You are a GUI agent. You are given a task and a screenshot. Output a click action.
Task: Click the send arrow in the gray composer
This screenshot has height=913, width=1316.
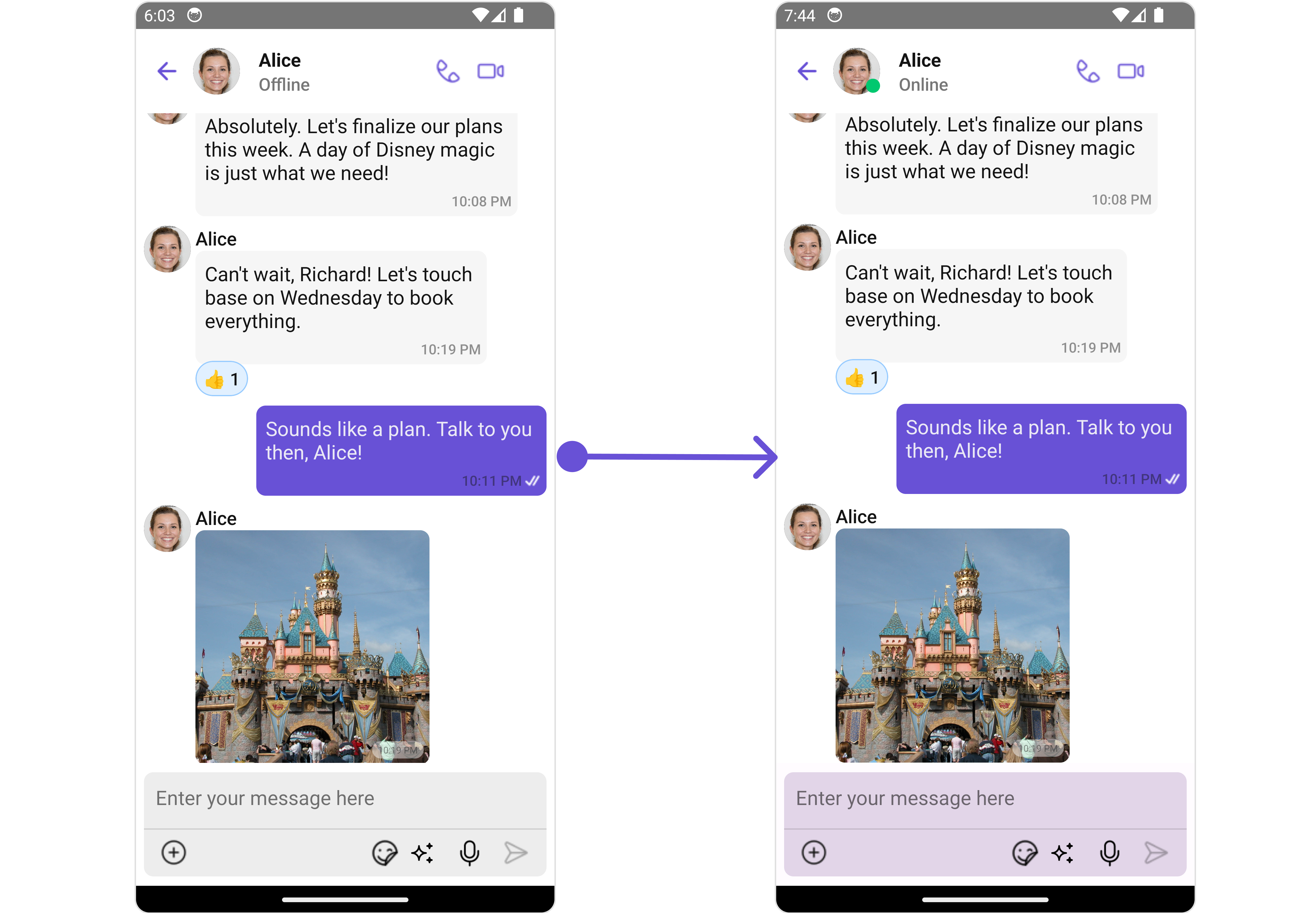coord(515,853)
